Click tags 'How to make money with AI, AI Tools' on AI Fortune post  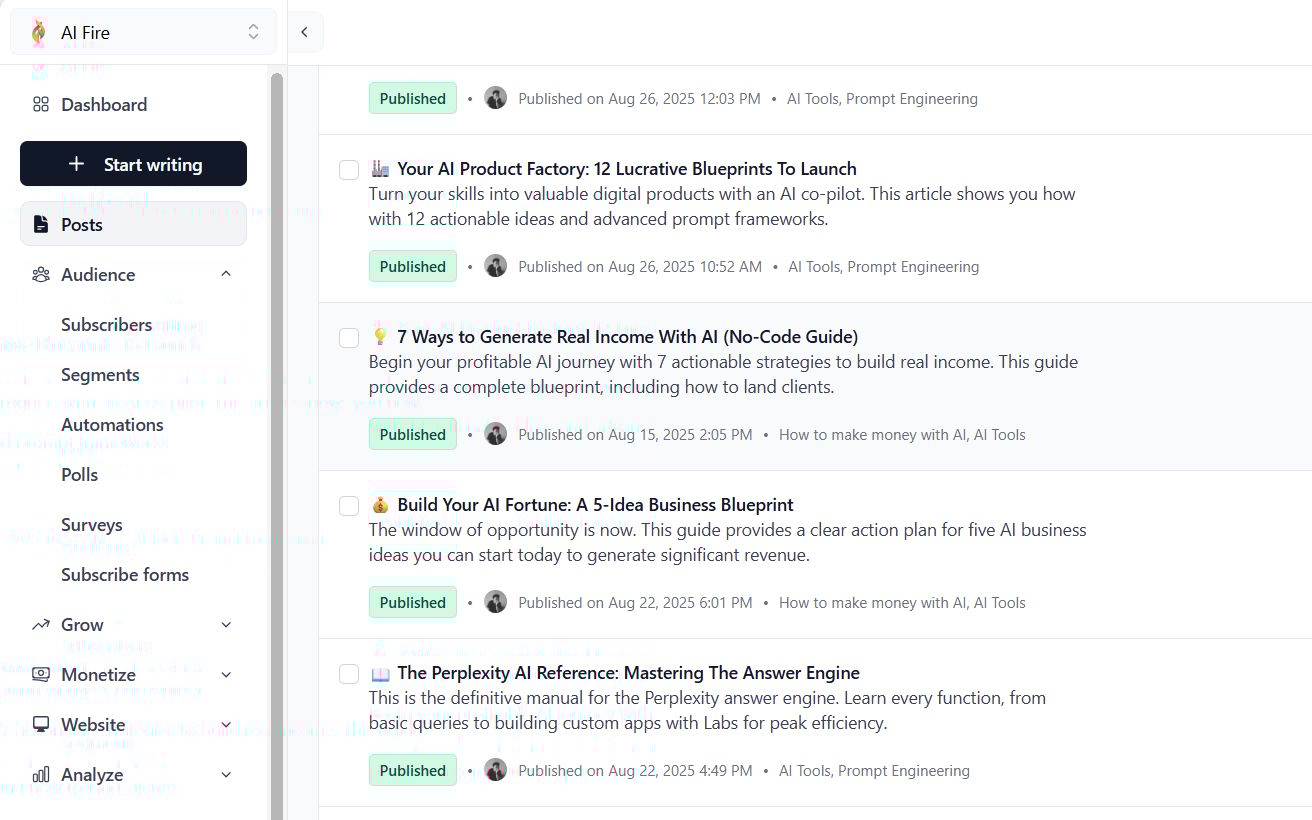click(902, 602)
